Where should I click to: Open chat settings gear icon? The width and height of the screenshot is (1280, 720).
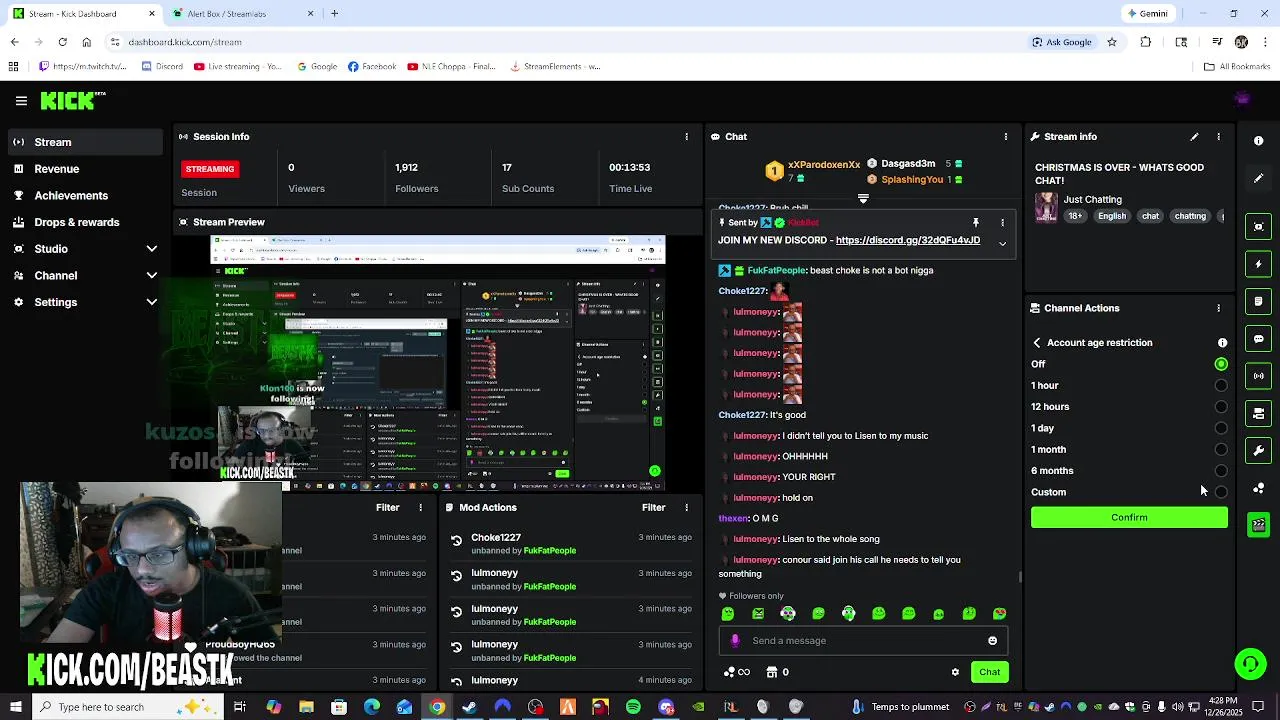pyautogui.click(x=955, y=672)
